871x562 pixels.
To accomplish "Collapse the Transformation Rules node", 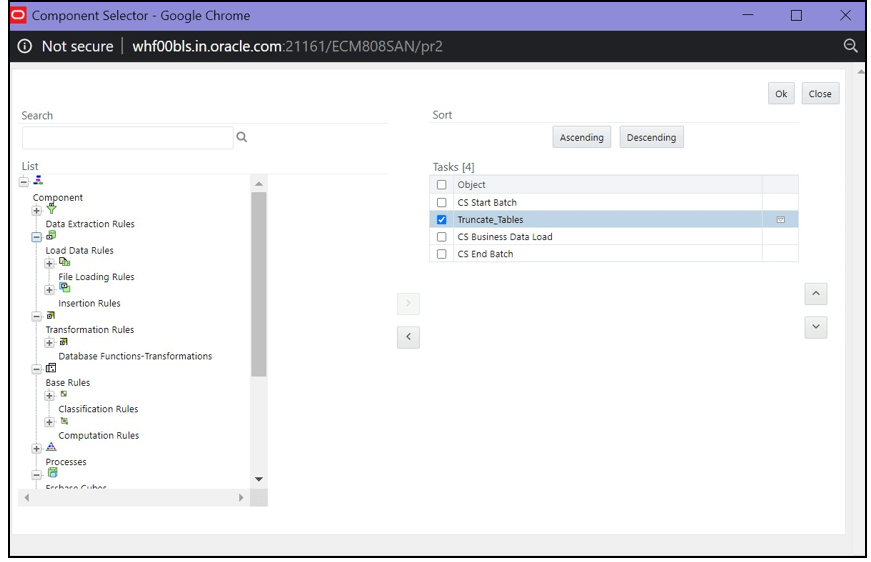I will pyautogui.click(x=37, y=316).
